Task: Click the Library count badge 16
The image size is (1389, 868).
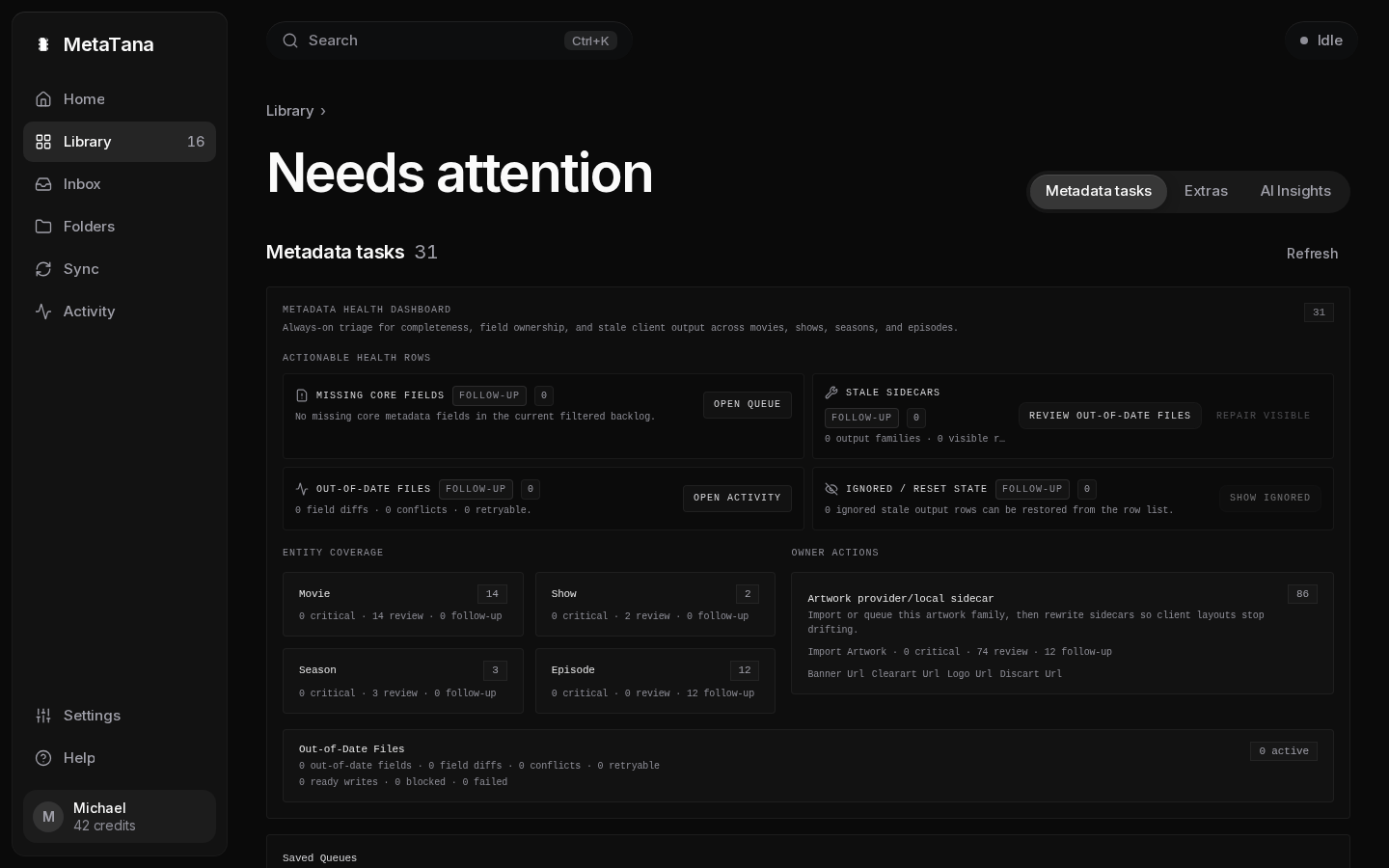Action: click(196, 142)
